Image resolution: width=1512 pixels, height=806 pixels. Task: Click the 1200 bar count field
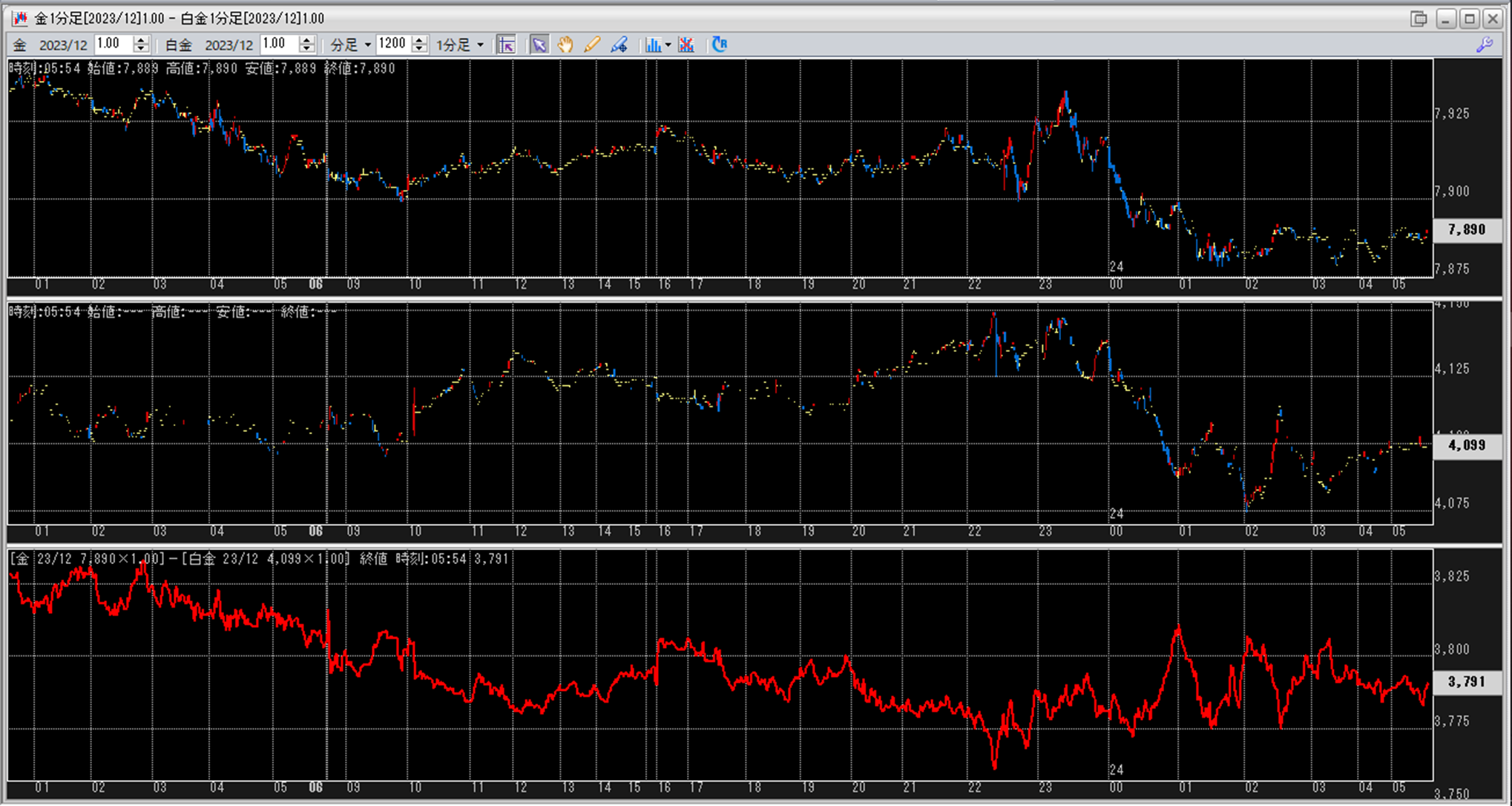point(392,44)
